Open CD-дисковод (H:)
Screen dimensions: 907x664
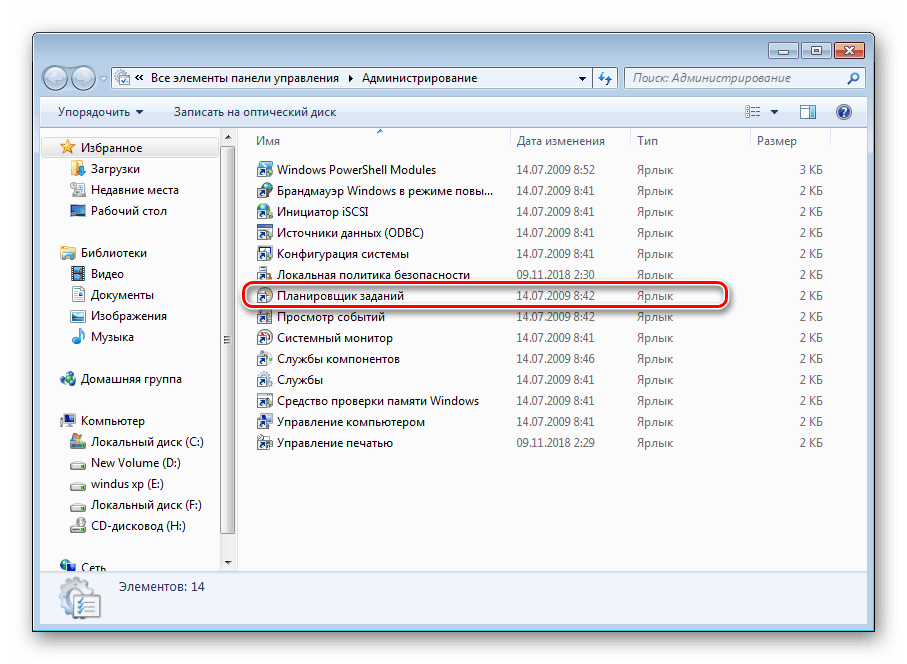pyautogui.click(x=138, y=526)
